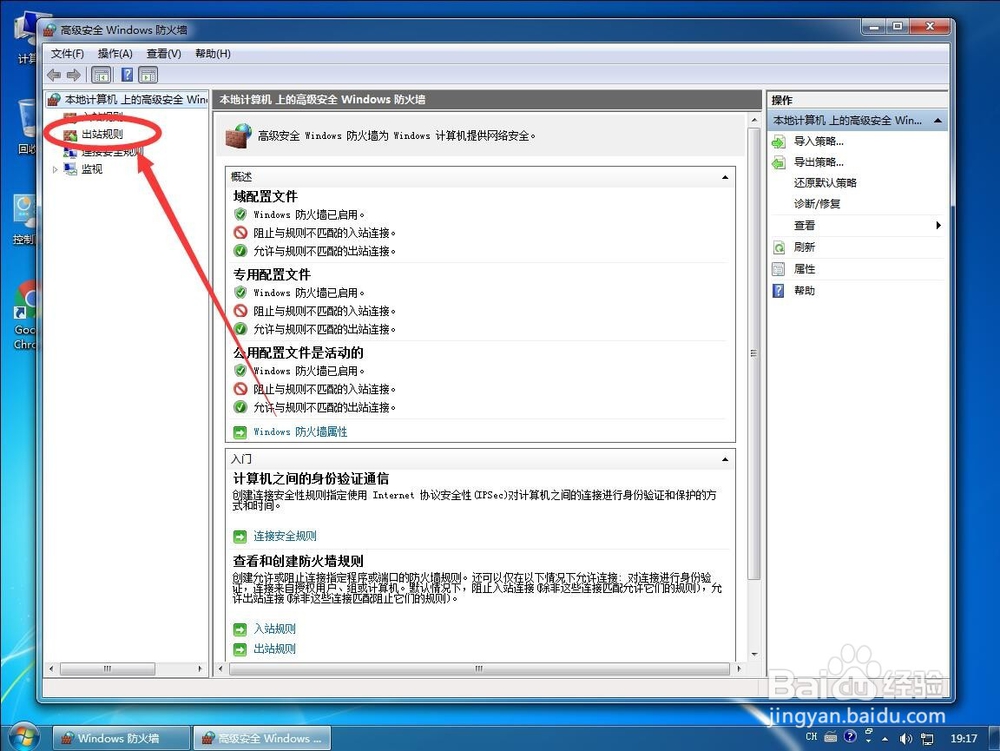This screenshot has width=1000, height=751.
Task: Click the rightmost export list toolbar icon
Action: (x=148, y=75)
